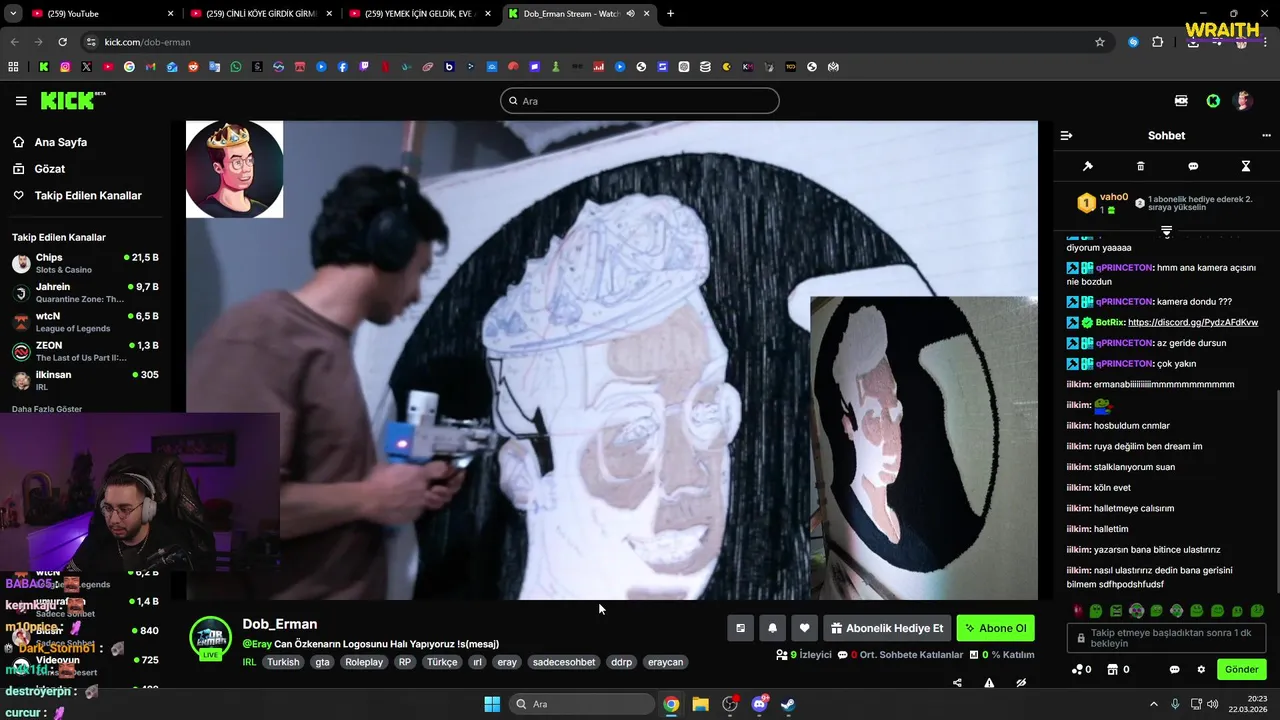Click the theatre-mode icon beside notifications

click(740, 628)
